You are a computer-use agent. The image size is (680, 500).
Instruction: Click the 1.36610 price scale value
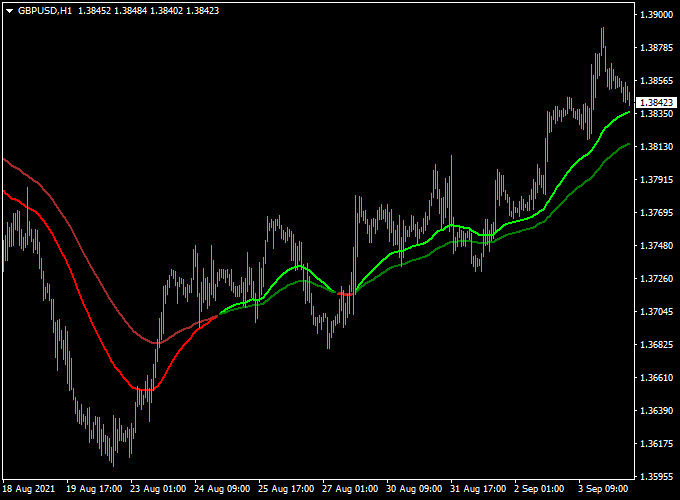tap(657, 377)
